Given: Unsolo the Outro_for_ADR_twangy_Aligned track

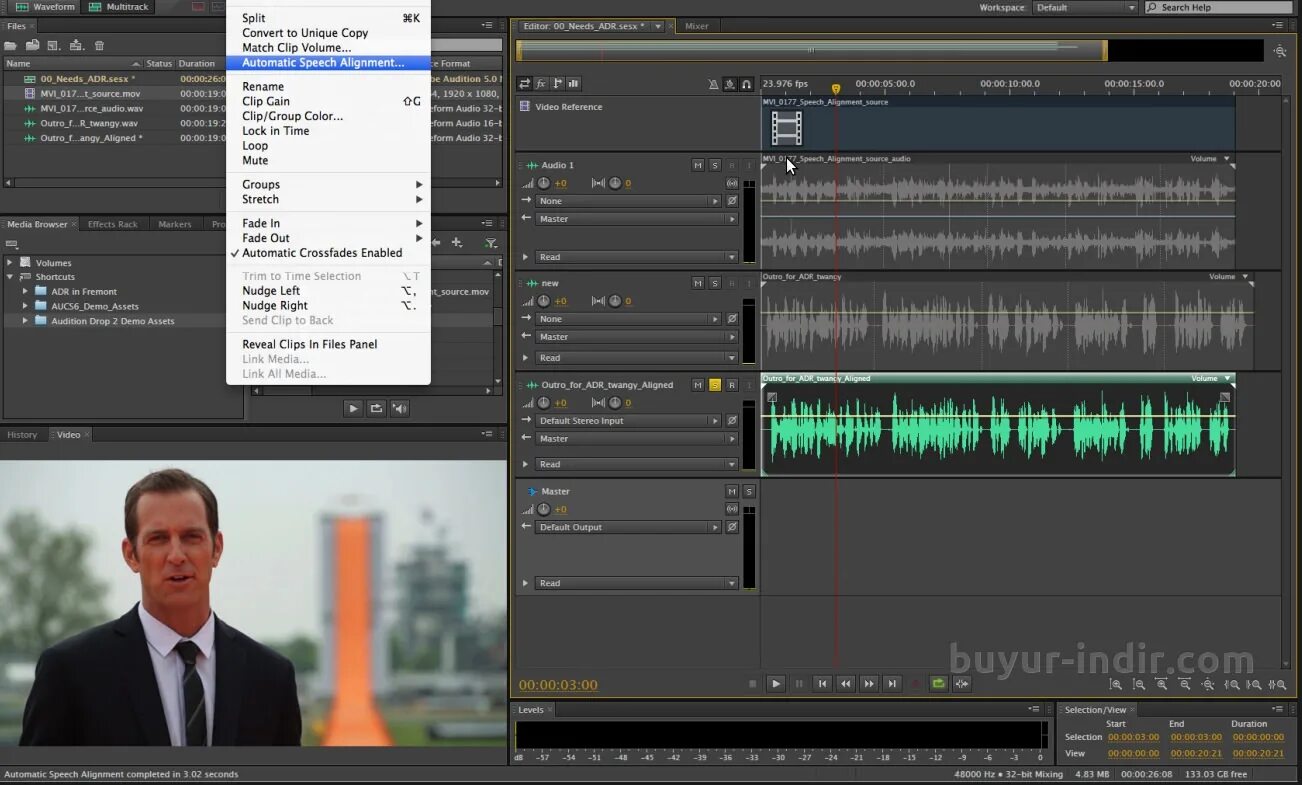Looking at the screenshot, I should point(715,385).
